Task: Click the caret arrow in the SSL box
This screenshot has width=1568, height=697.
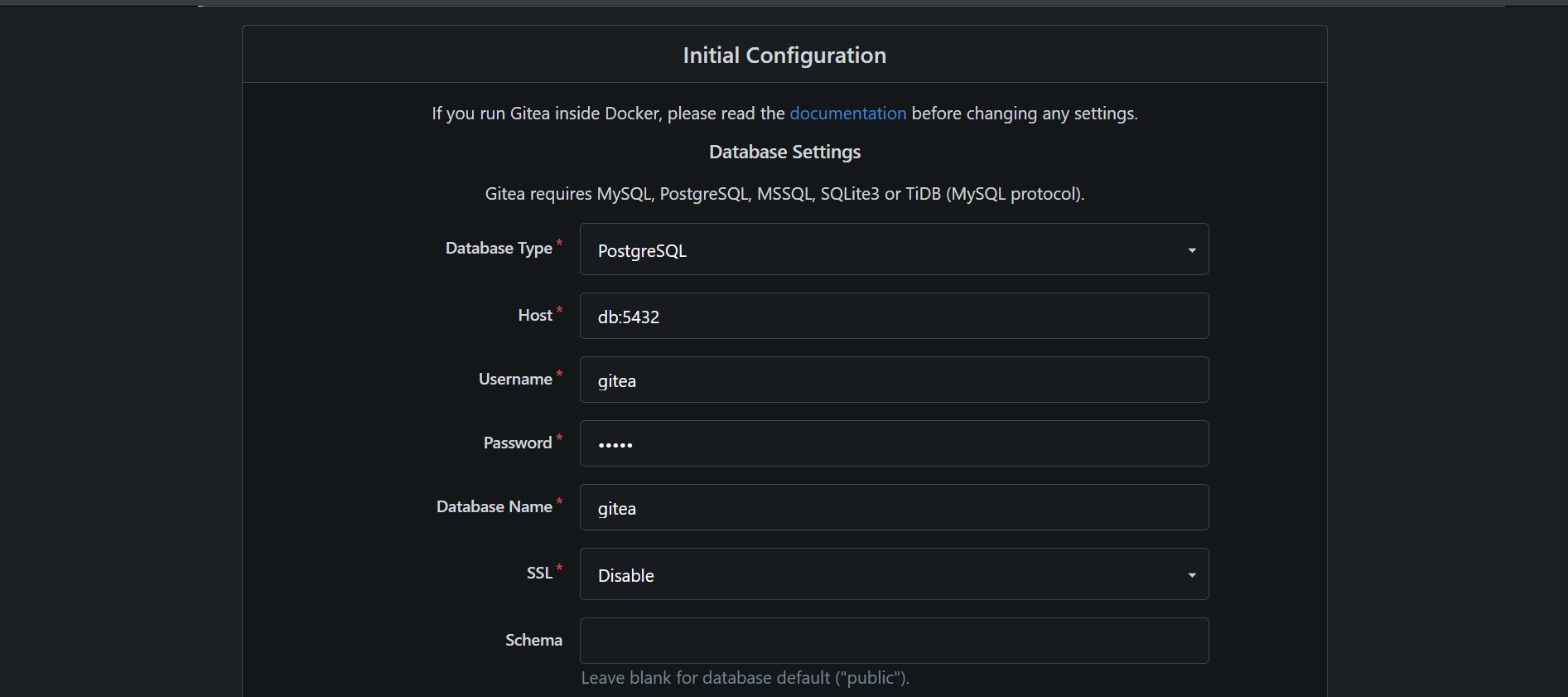Action: [x=1191, y=575]
